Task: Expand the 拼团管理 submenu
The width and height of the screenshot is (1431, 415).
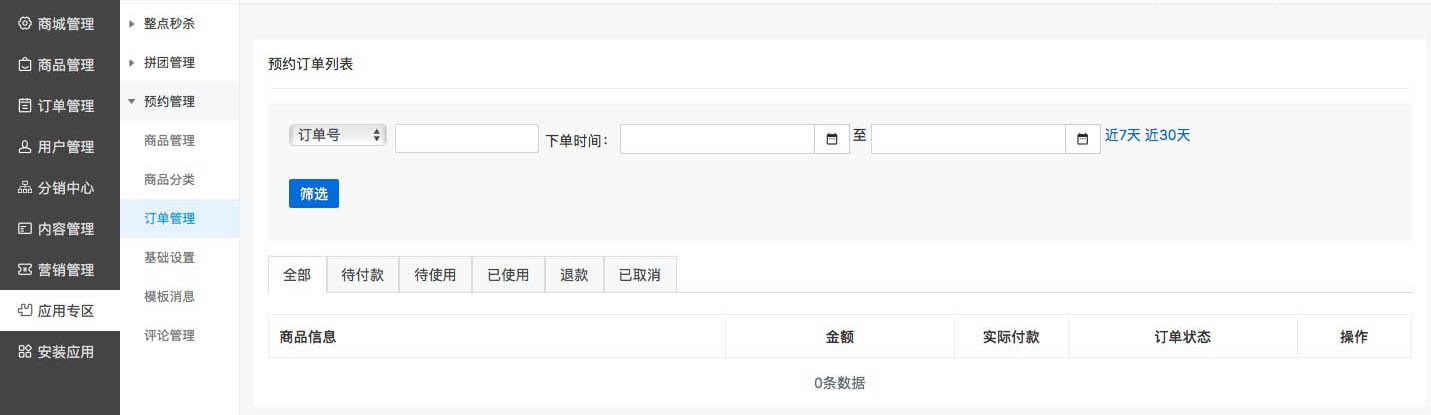Action: tap(179, 62)
